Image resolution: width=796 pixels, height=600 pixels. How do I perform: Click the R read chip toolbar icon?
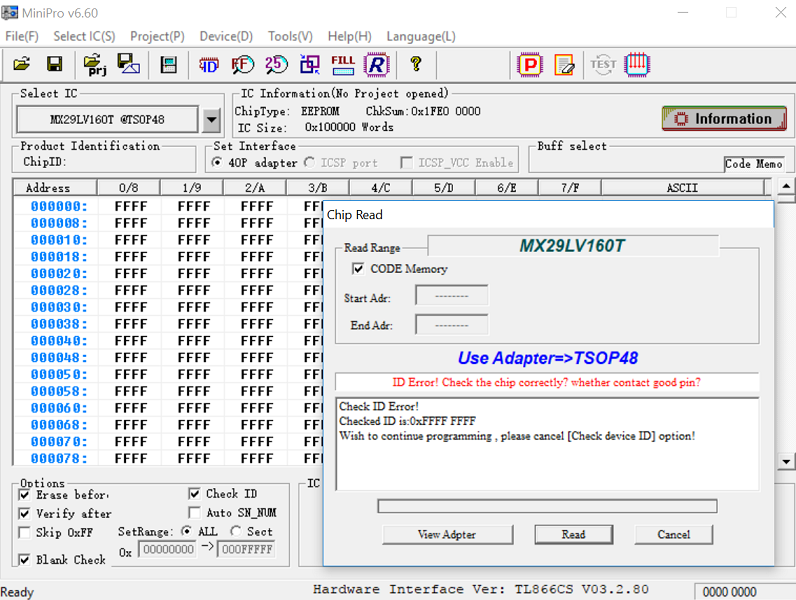[x=376, y=65]
